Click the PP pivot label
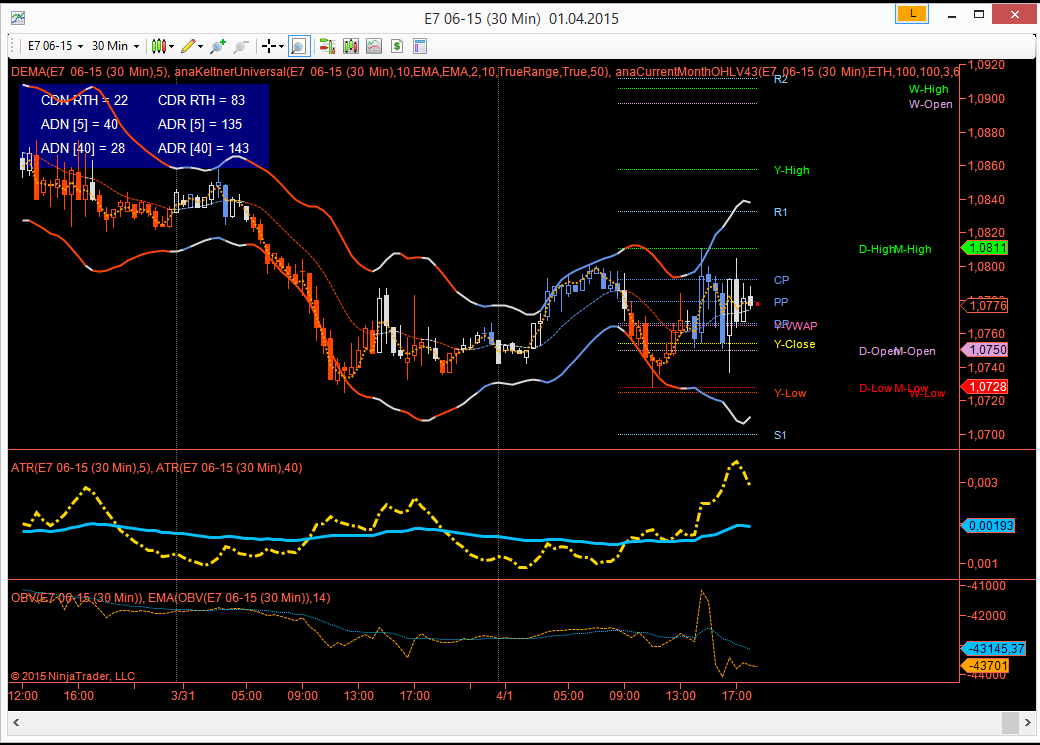Viewport: 1040px width, 745px height. click(x=781, y=302)
